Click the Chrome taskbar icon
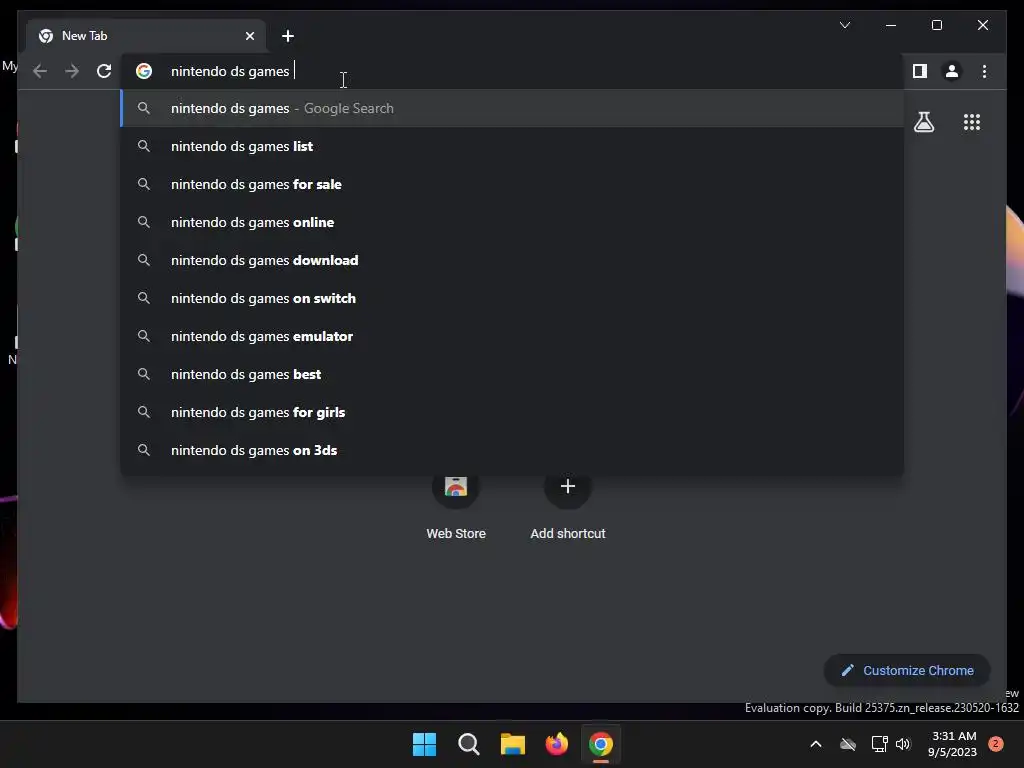Screen dimensions: 1024x768 tap(600, 744)
